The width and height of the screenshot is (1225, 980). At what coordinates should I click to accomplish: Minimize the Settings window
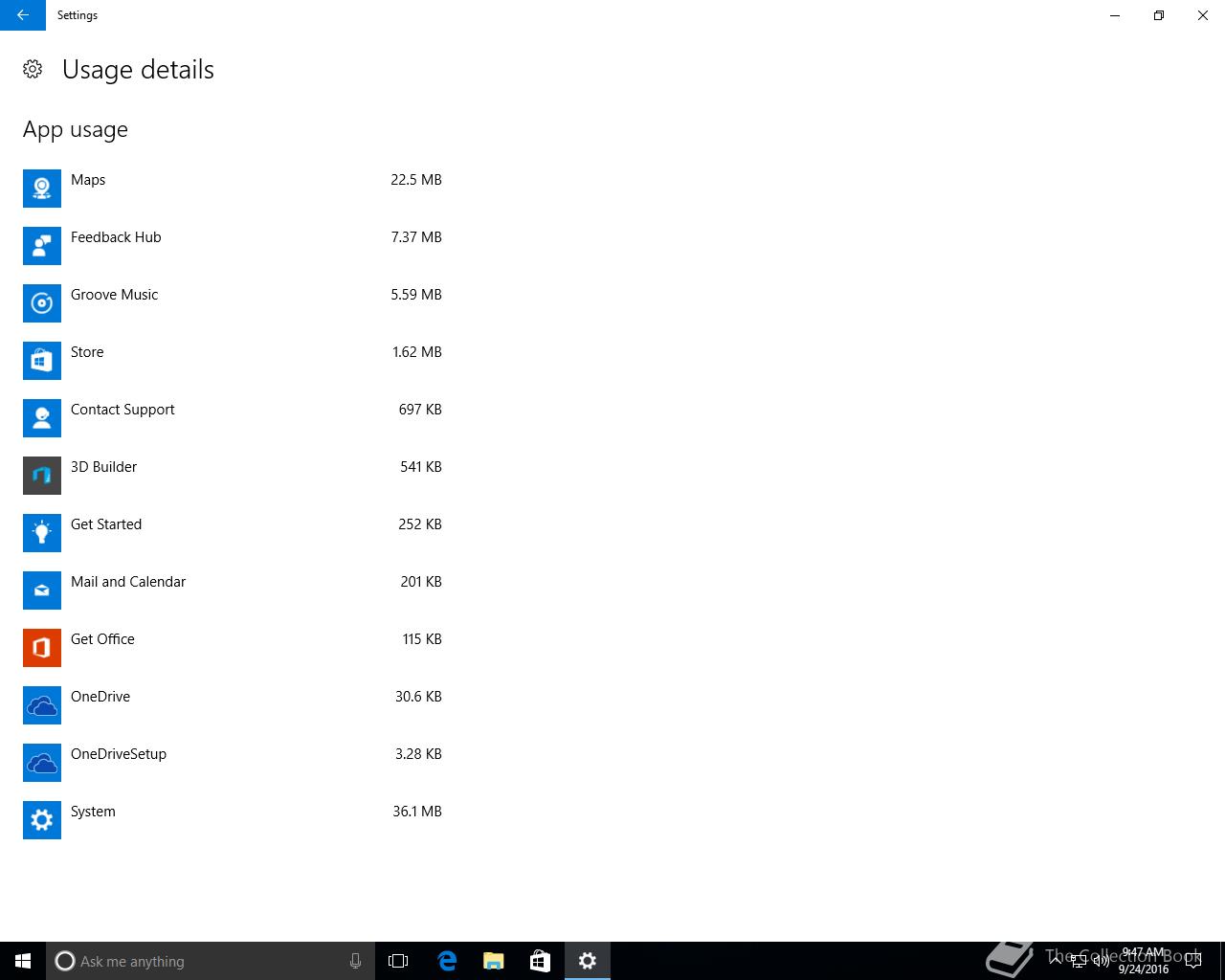(1115, 15)
